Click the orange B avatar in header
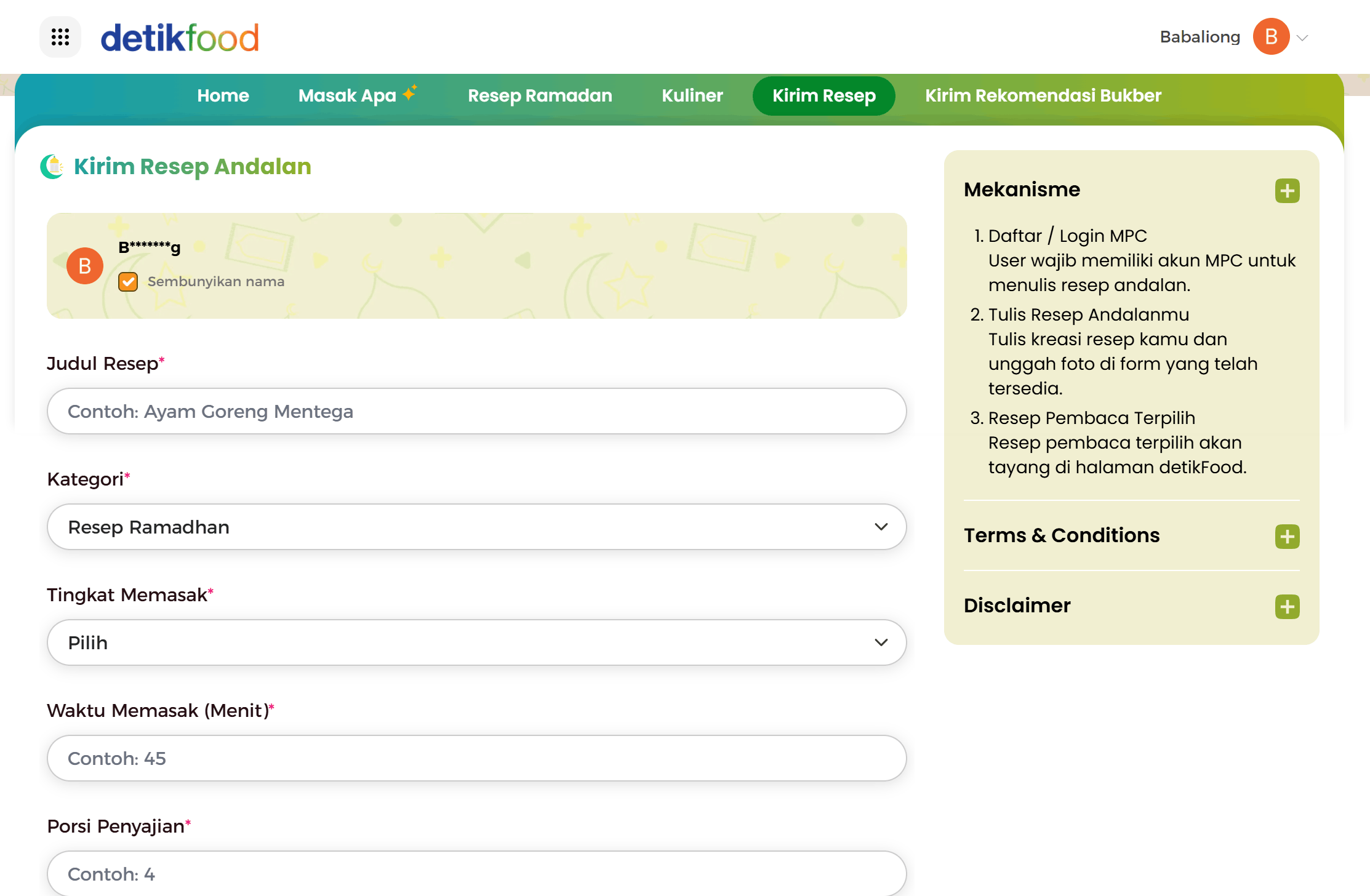Image resolution: width=1370 pixels, height=896 pixels. point(1271,37)
